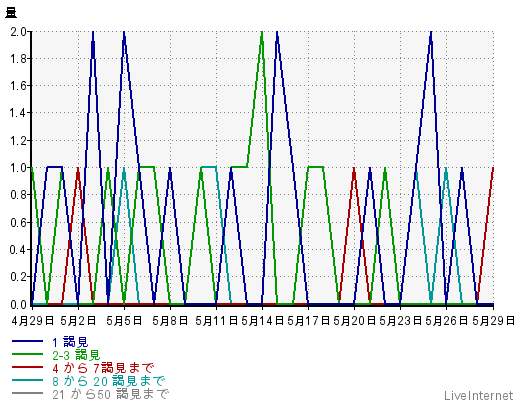
Task: Click the 5月29日 x-axis date label
Action: (493, 321)
